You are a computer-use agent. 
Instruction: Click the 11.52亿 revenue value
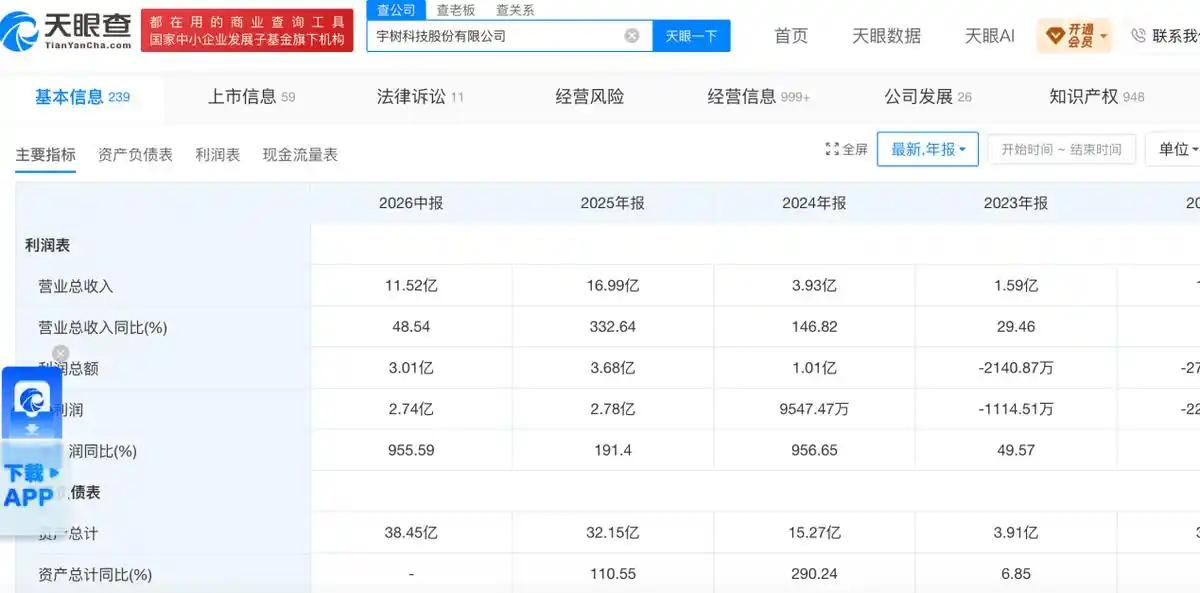pyautogui.click(x=411, y=286)
